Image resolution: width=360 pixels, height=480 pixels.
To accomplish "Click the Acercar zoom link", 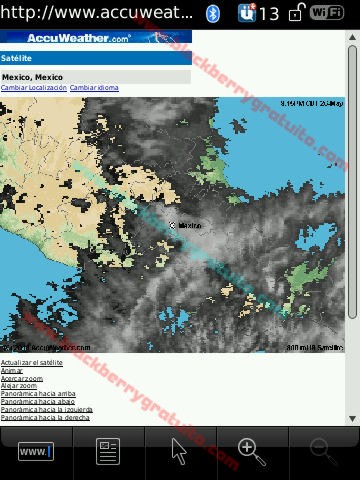I will coord(22,379).
